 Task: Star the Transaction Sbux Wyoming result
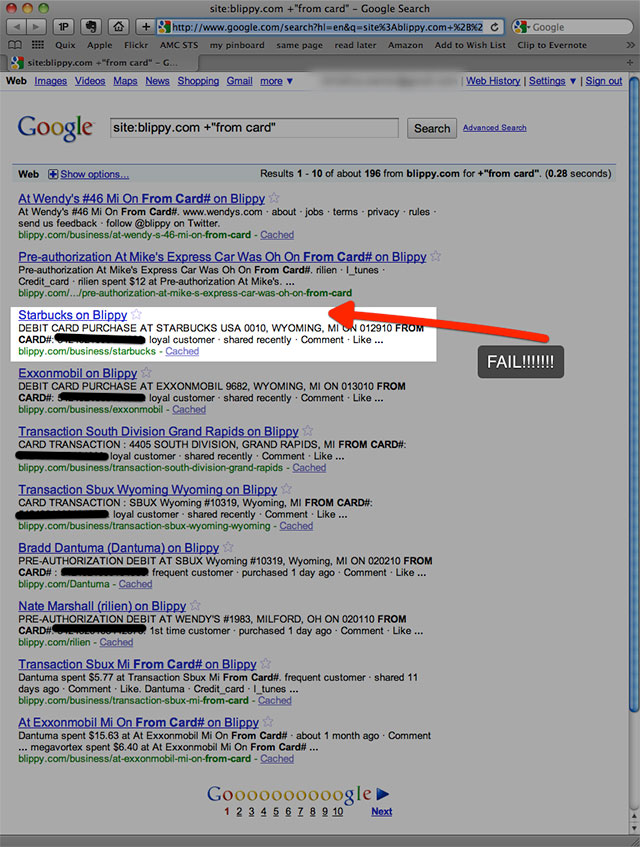pos(286,489)
